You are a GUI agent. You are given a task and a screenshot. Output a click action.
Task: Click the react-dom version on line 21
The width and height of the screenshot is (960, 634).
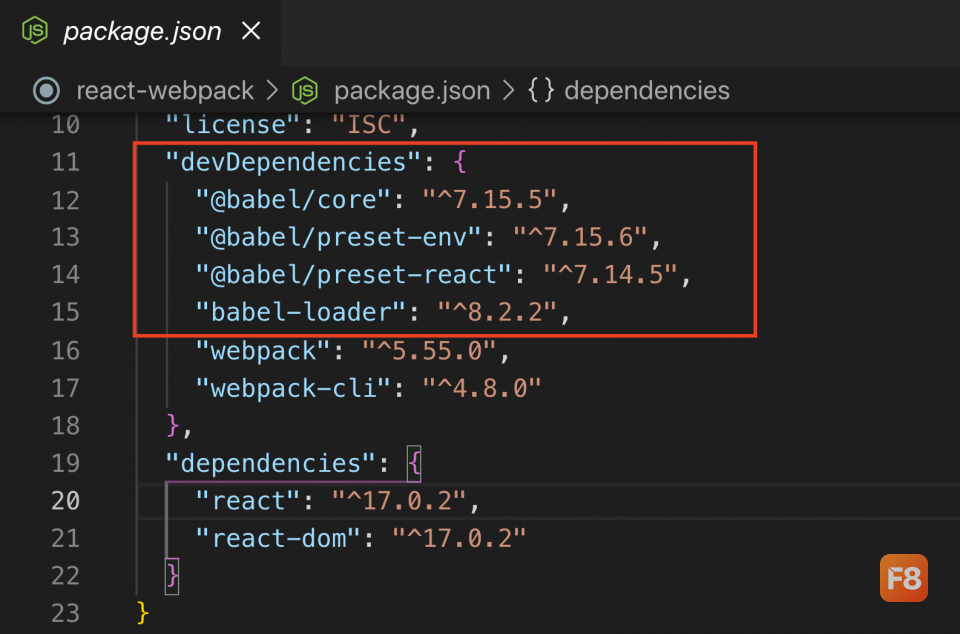pyautogui.click(x=459, y=539)
